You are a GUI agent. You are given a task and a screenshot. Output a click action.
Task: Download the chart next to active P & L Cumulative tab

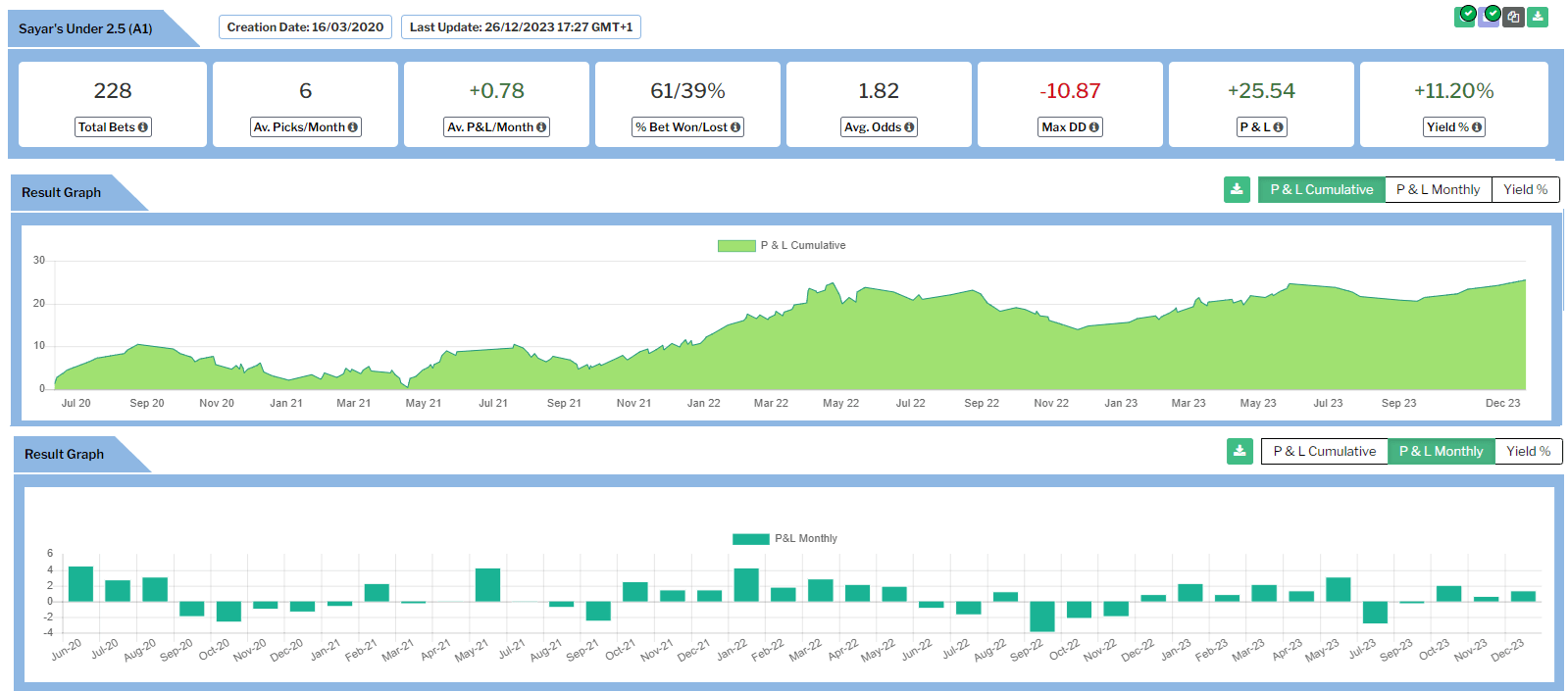pos(1237,189)
